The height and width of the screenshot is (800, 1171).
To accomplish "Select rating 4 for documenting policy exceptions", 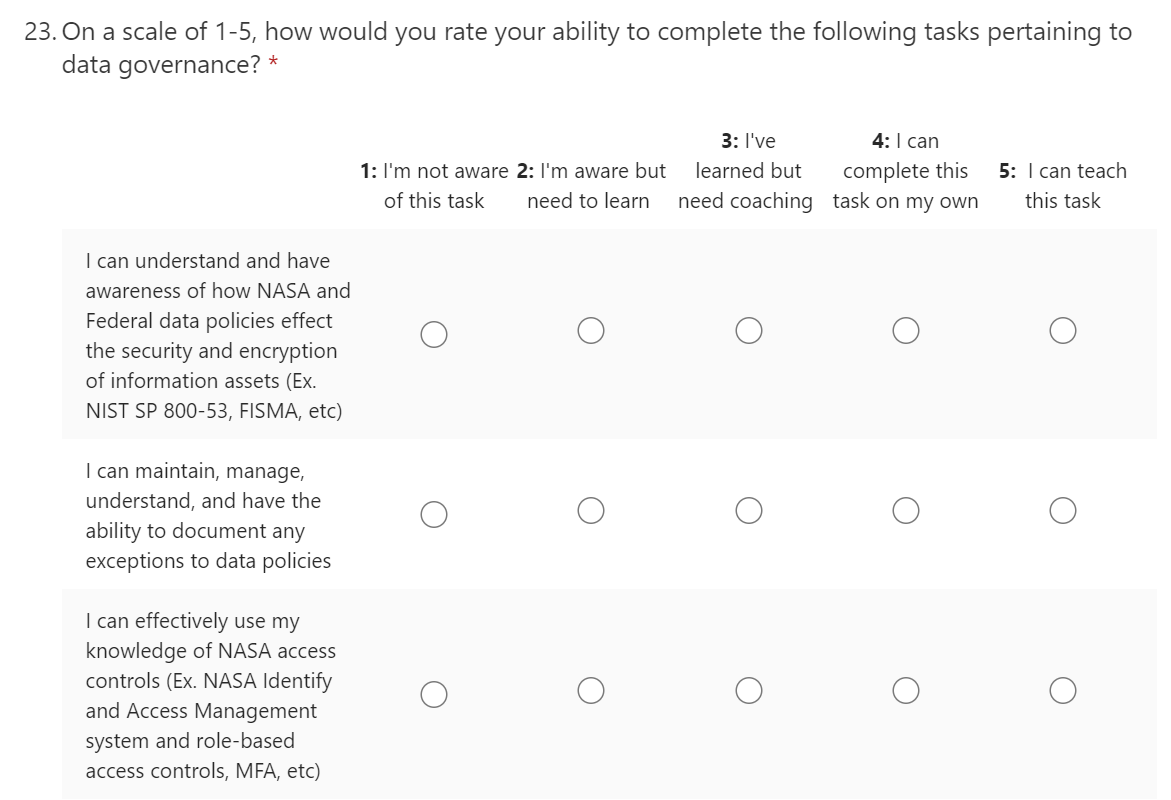I will tap(906, 511).
